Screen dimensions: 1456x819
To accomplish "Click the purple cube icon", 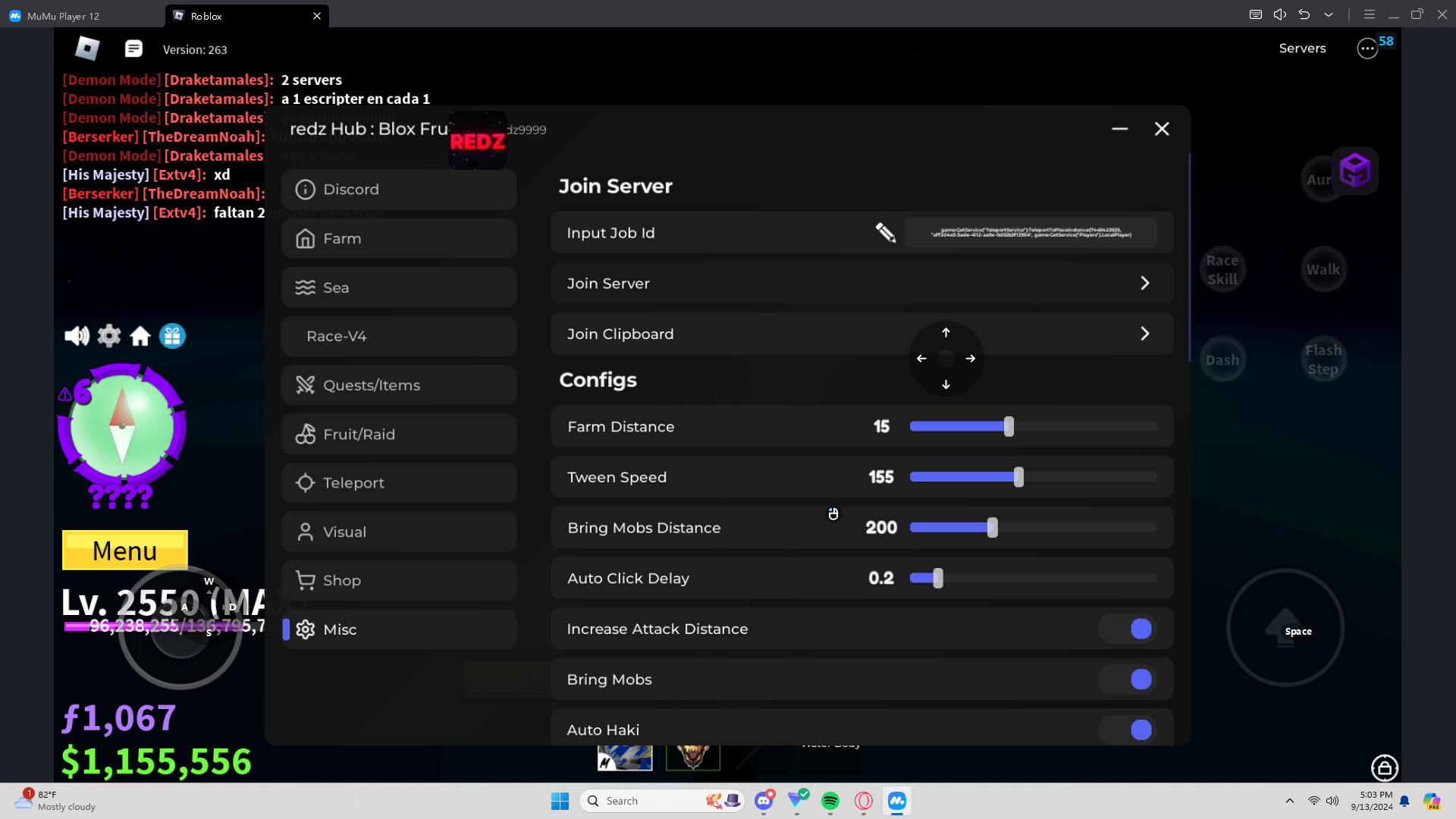I will [x=1355, y=170].
